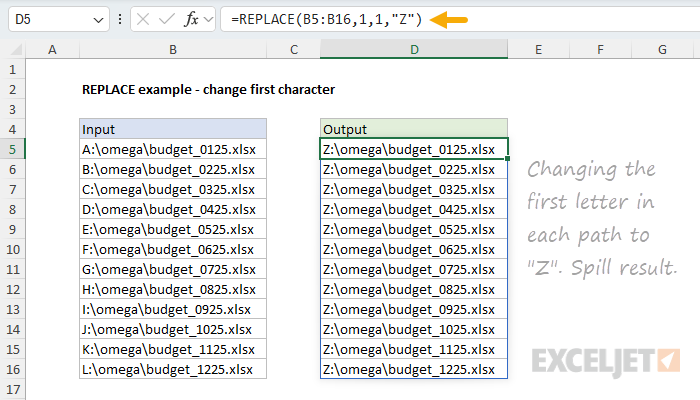Click cell C:\omega\budget_0325.xlsx
Image resolution: width=700 pixels, height=400 pixels.
click(173, 189)
